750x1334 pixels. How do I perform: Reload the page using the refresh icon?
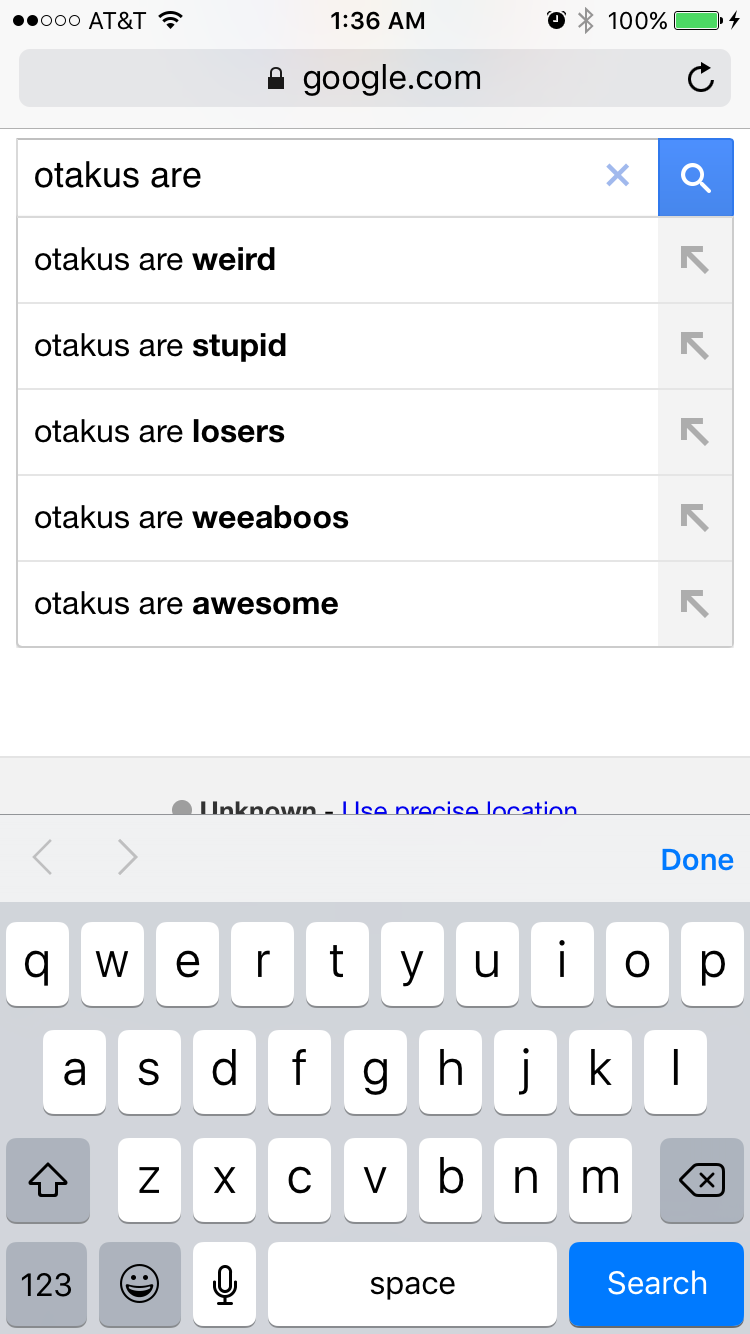(701, 78)
